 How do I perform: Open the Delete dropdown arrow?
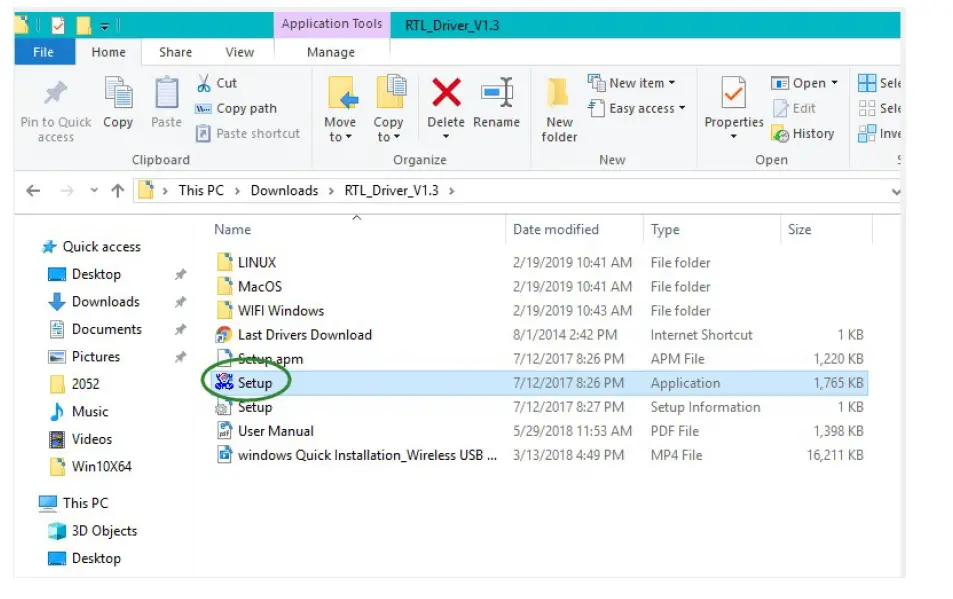(446, 137)
